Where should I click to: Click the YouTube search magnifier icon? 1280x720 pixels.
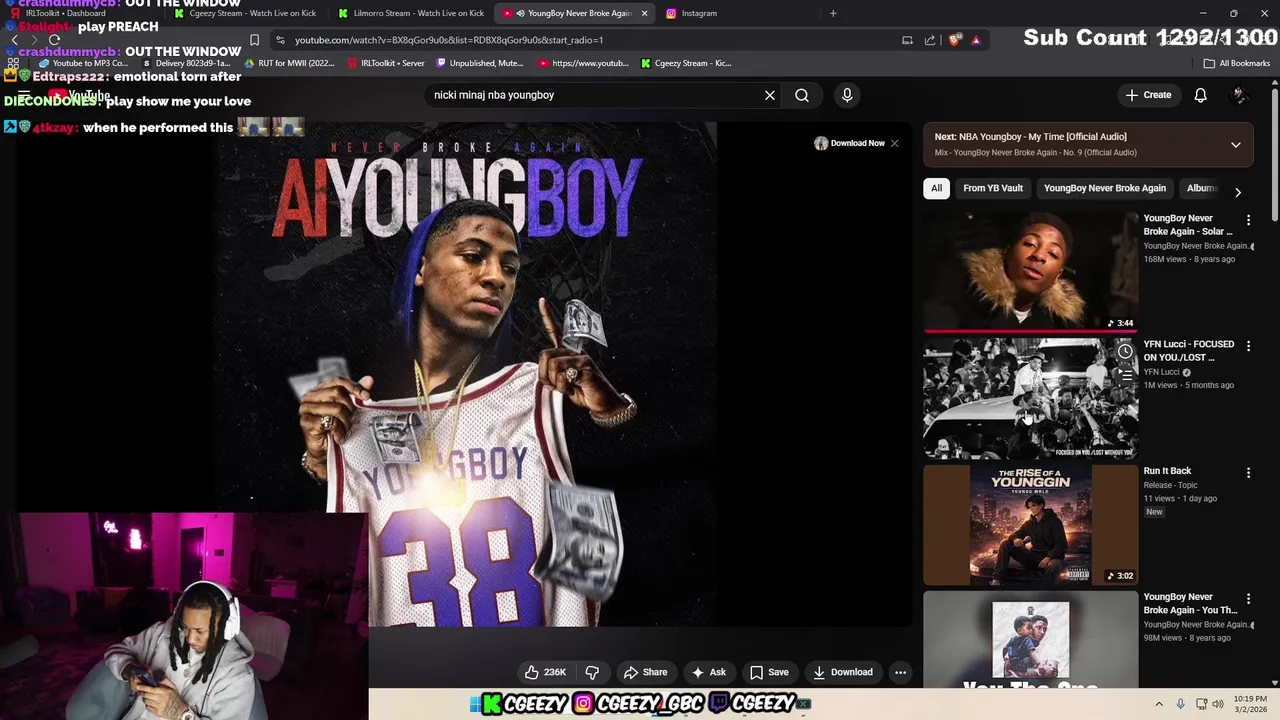tap(802, 95)
